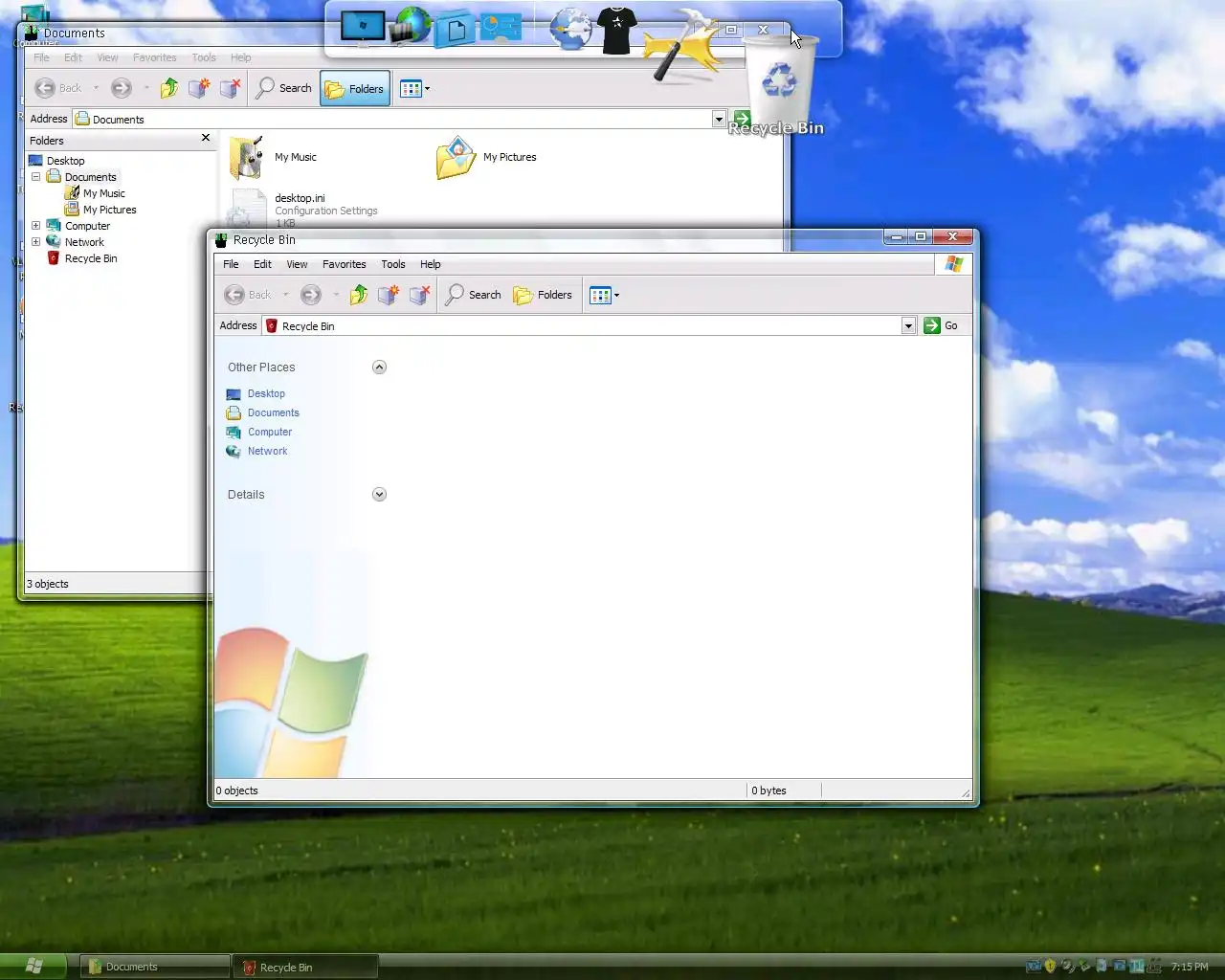Switch to Documents taskbar button
1225x980 pixels.
[x=154, y=967]
